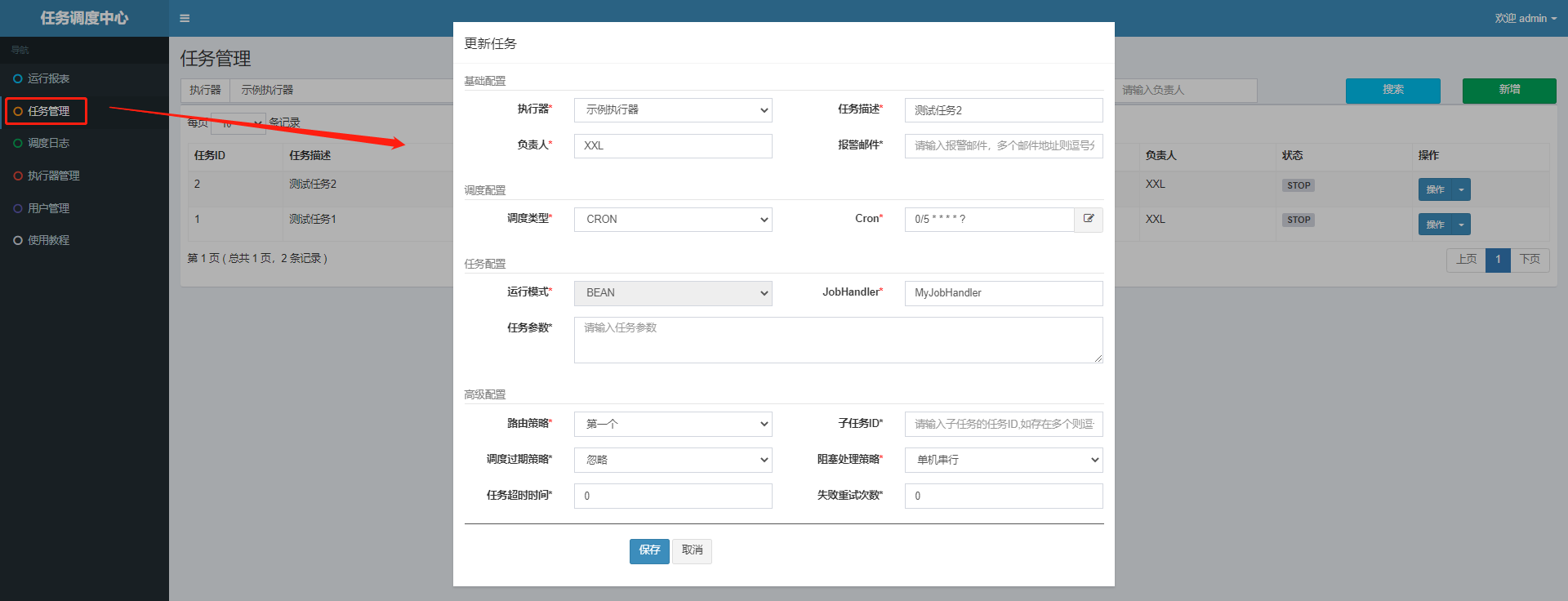The height and width of the screenshot is (601, 1568).
Task: Click the 运行报表 circle icon in sidebar
Action: [x=18, y=78]
